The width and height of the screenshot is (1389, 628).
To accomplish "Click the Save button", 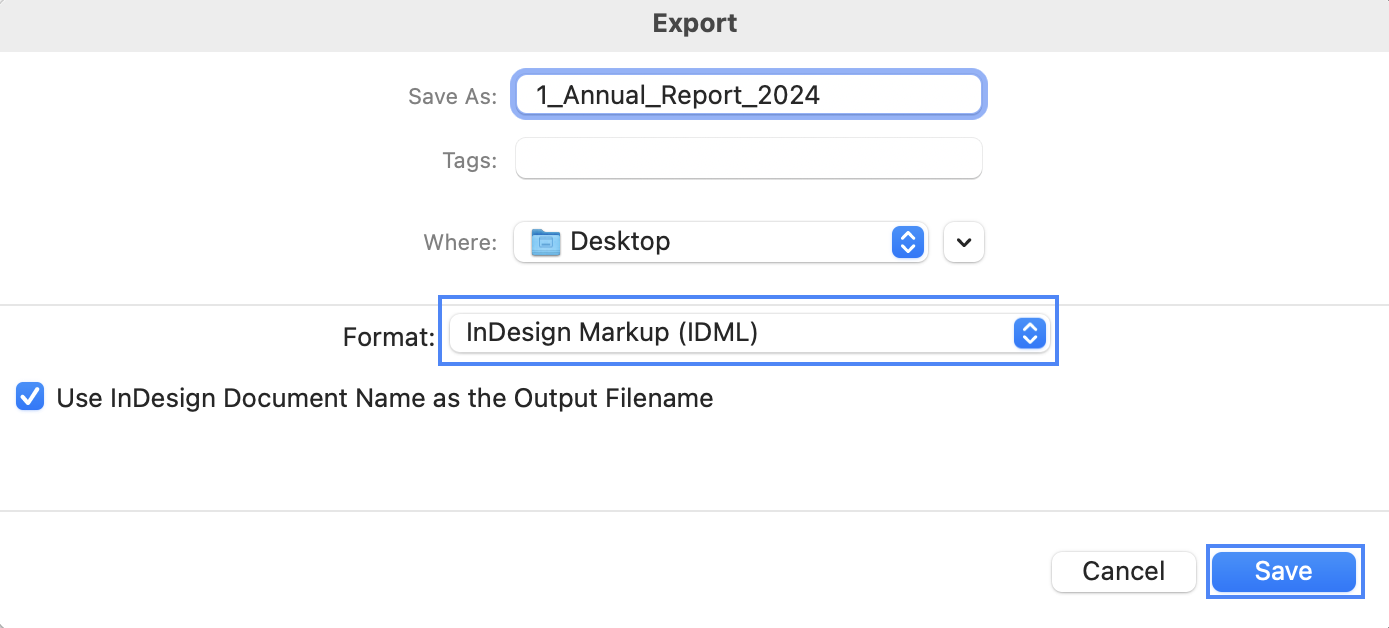I will 1284,571.
